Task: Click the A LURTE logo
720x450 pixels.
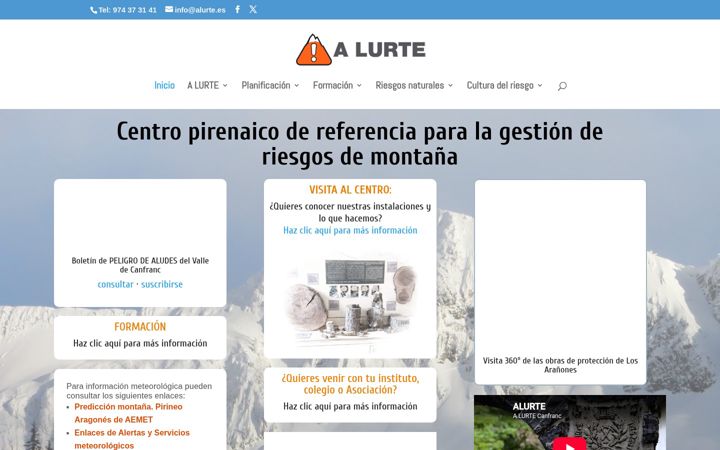Action: tap(360, 50)
